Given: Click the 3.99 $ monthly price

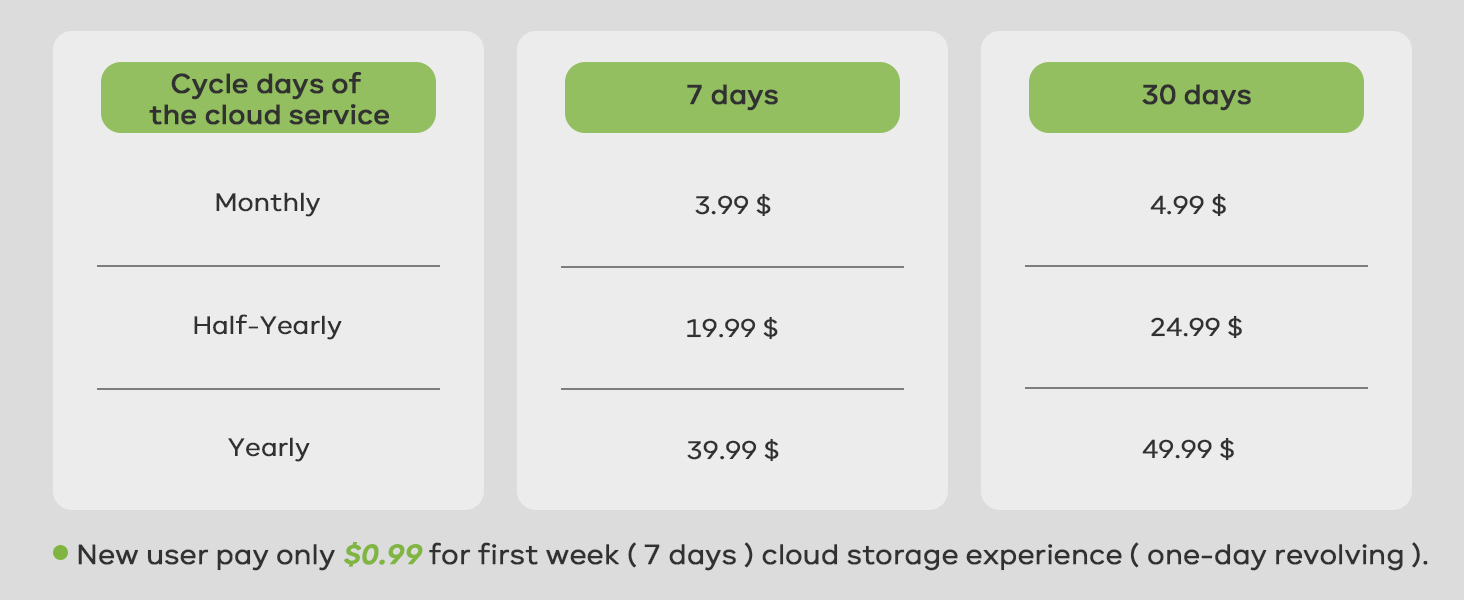Looking at the screenshot, I should point(732,206).
